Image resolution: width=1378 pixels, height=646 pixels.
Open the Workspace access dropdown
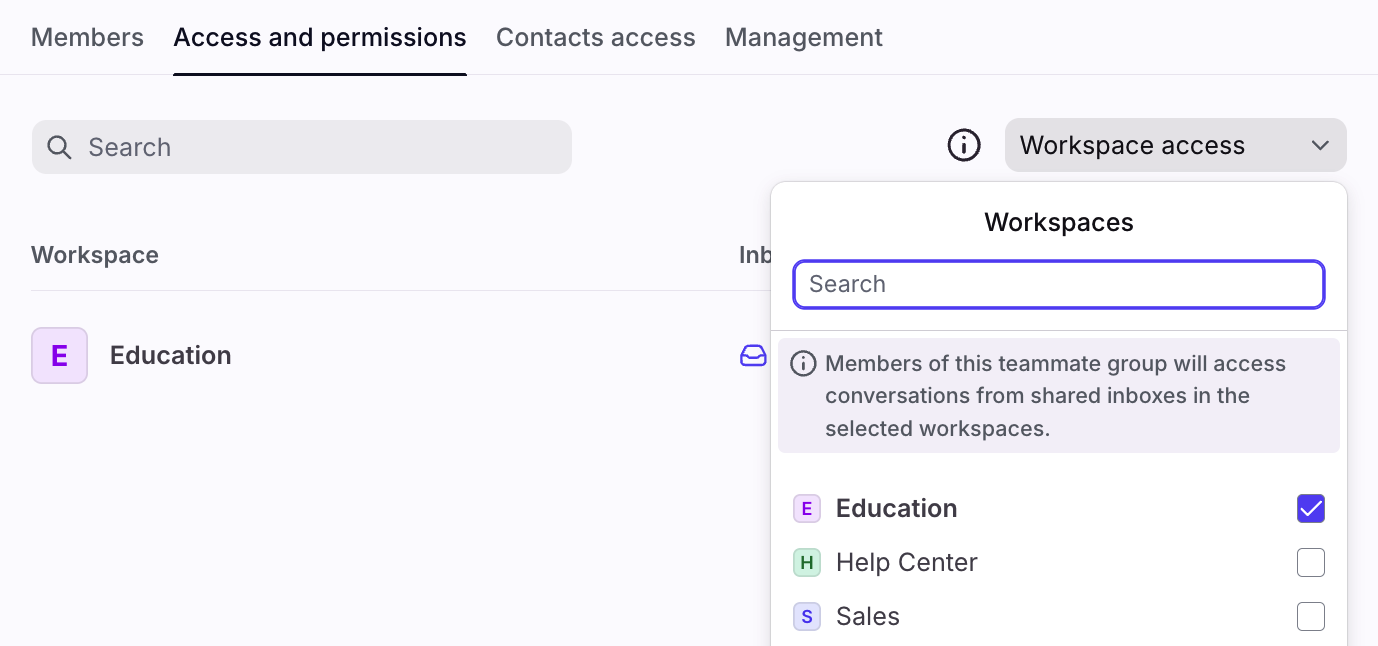tap(1174, 146)
